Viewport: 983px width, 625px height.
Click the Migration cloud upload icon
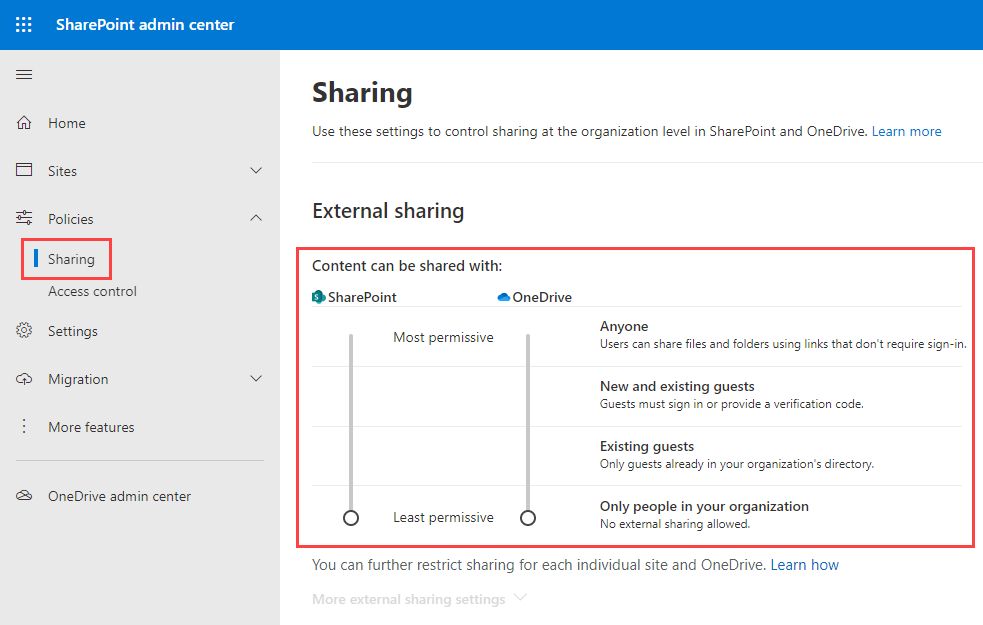(x=24, y=379)
